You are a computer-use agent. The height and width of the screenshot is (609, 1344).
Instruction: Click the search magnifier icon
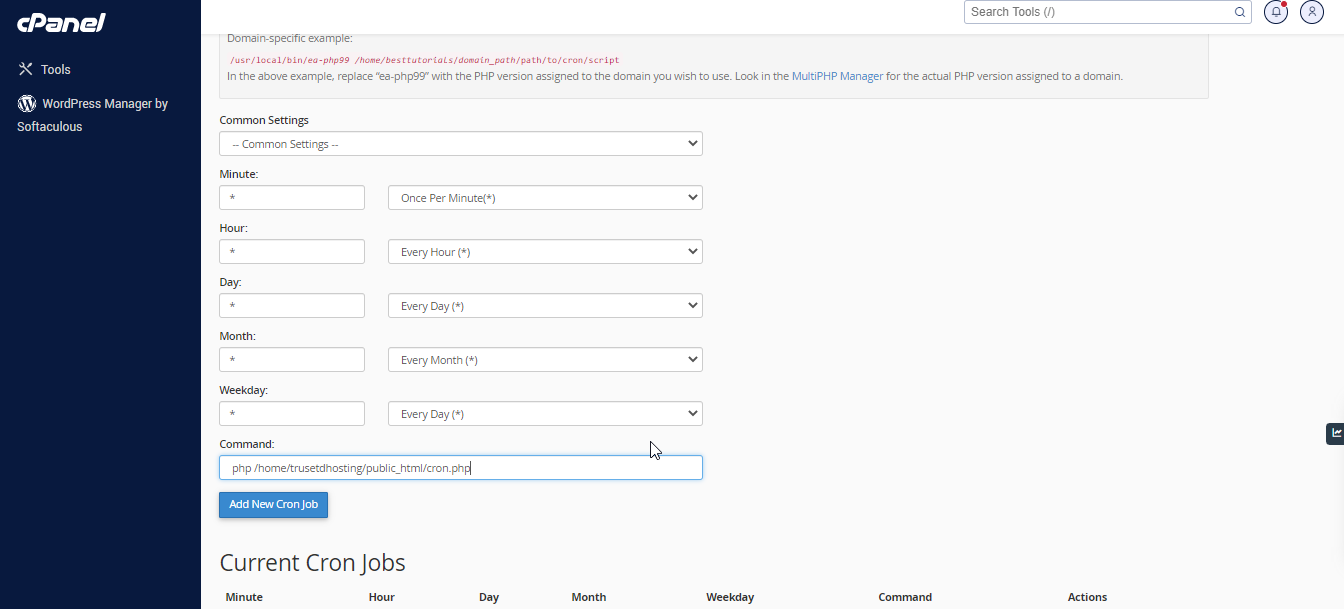point(1240,12)
